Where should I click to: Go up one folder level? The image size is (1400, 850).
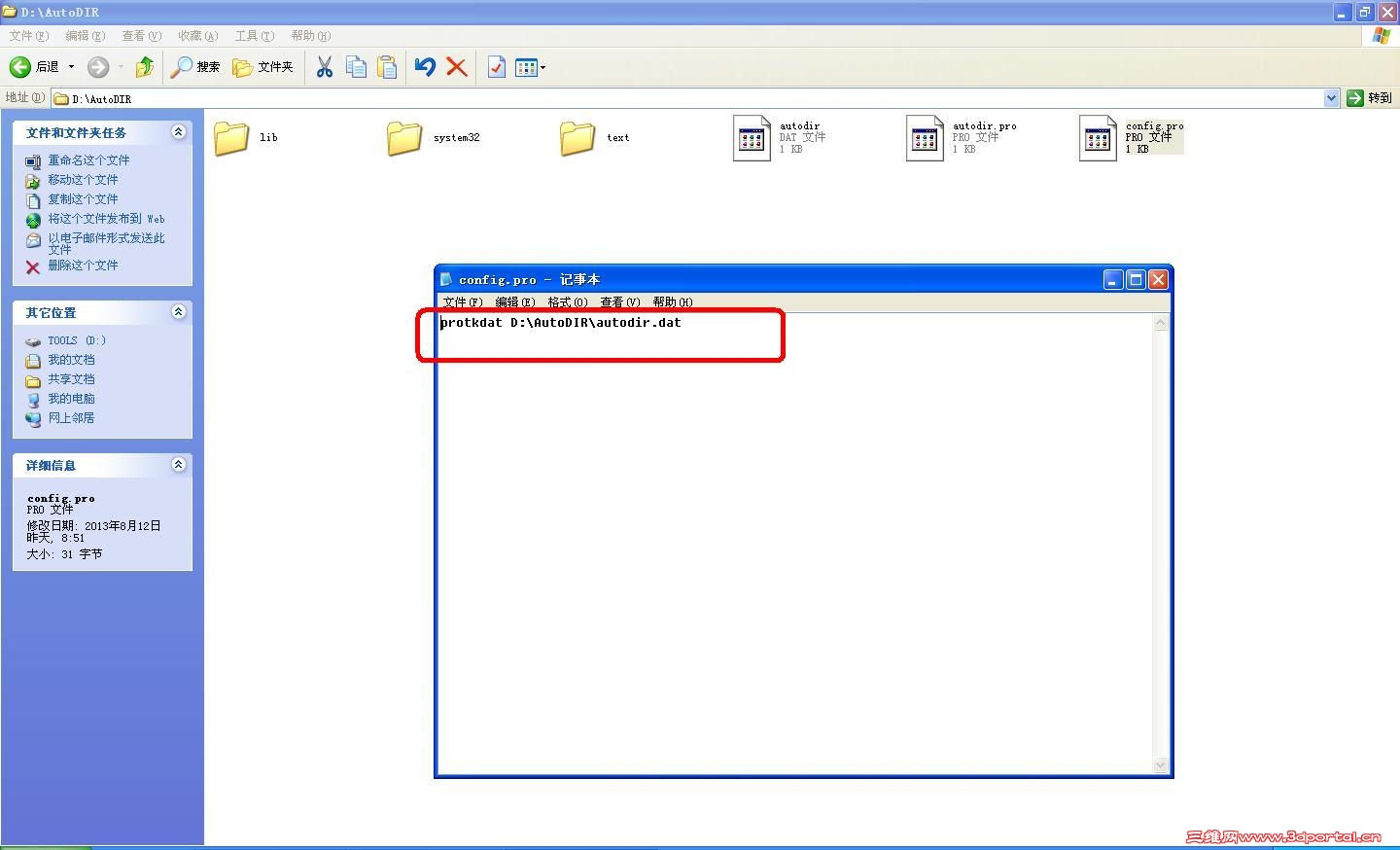point(145,67)
